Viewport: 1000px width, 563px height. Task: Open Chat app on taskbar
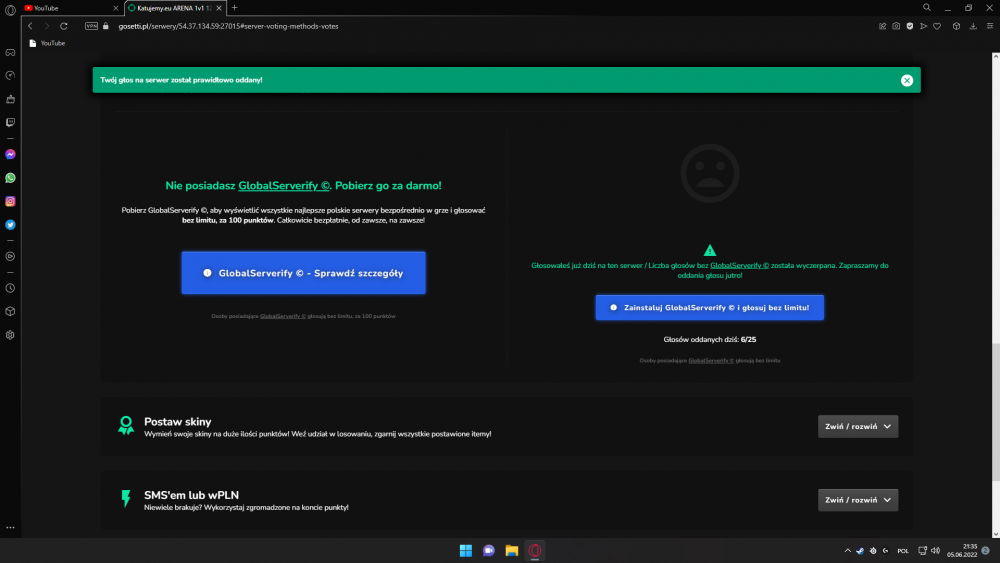[489, 550]
